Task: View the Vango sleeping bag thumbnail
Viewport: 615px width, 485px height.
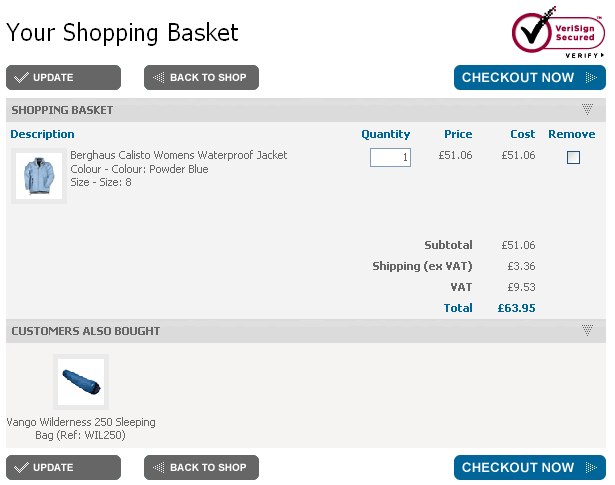Action: 81,382
